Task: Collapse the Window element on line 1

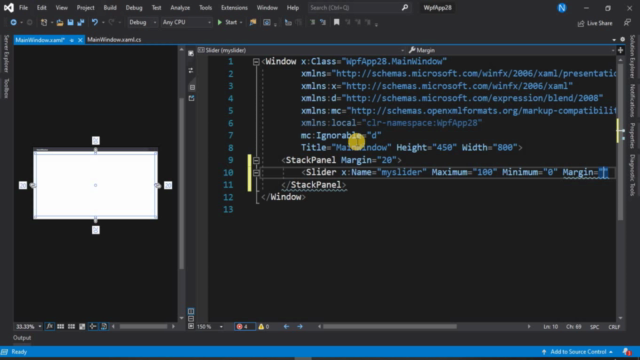Action: [256, 62]
